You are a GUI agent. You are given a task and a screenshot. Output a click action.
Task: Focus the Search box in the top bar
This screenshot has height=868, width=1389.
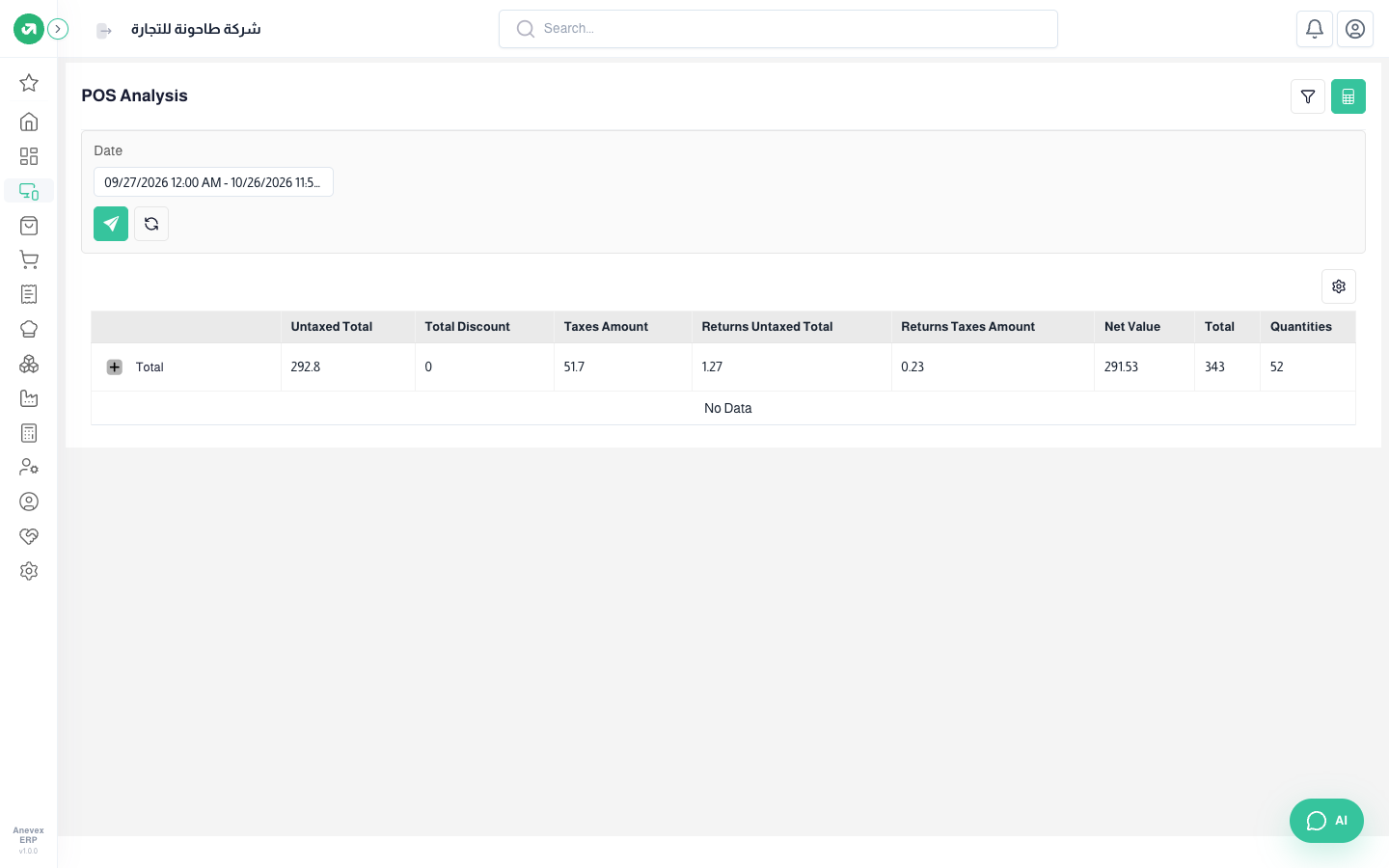[x=778, y=29]
